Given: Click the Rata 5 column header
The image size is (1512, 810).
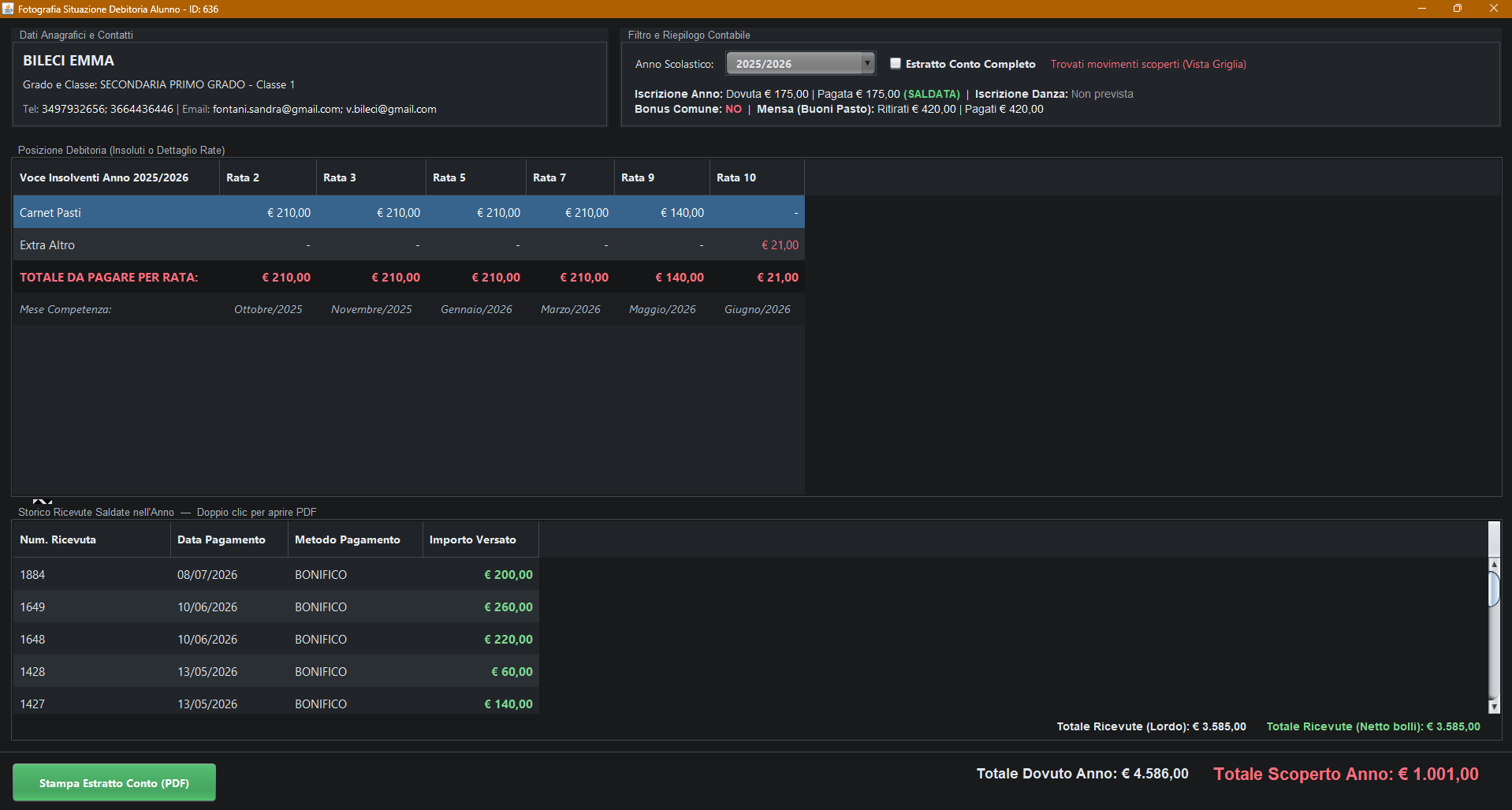Looking at the screenshot, I should [x=476, y=177].
